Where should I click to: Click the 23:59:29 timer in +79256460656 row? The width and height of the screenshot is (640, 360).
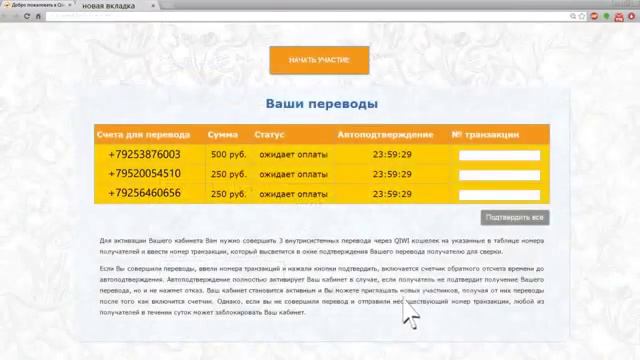[392, 194]
